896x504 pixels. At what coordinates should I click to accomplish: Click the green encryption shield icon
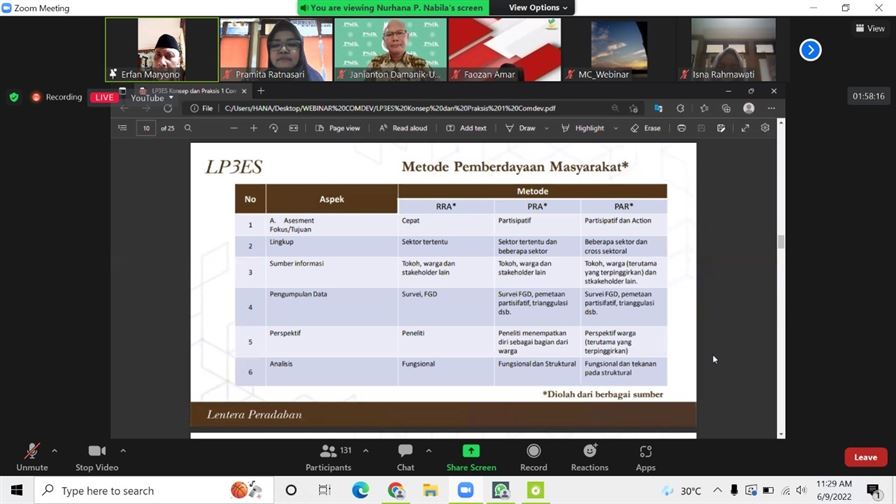pyautogui.click(x=14, y=97)
